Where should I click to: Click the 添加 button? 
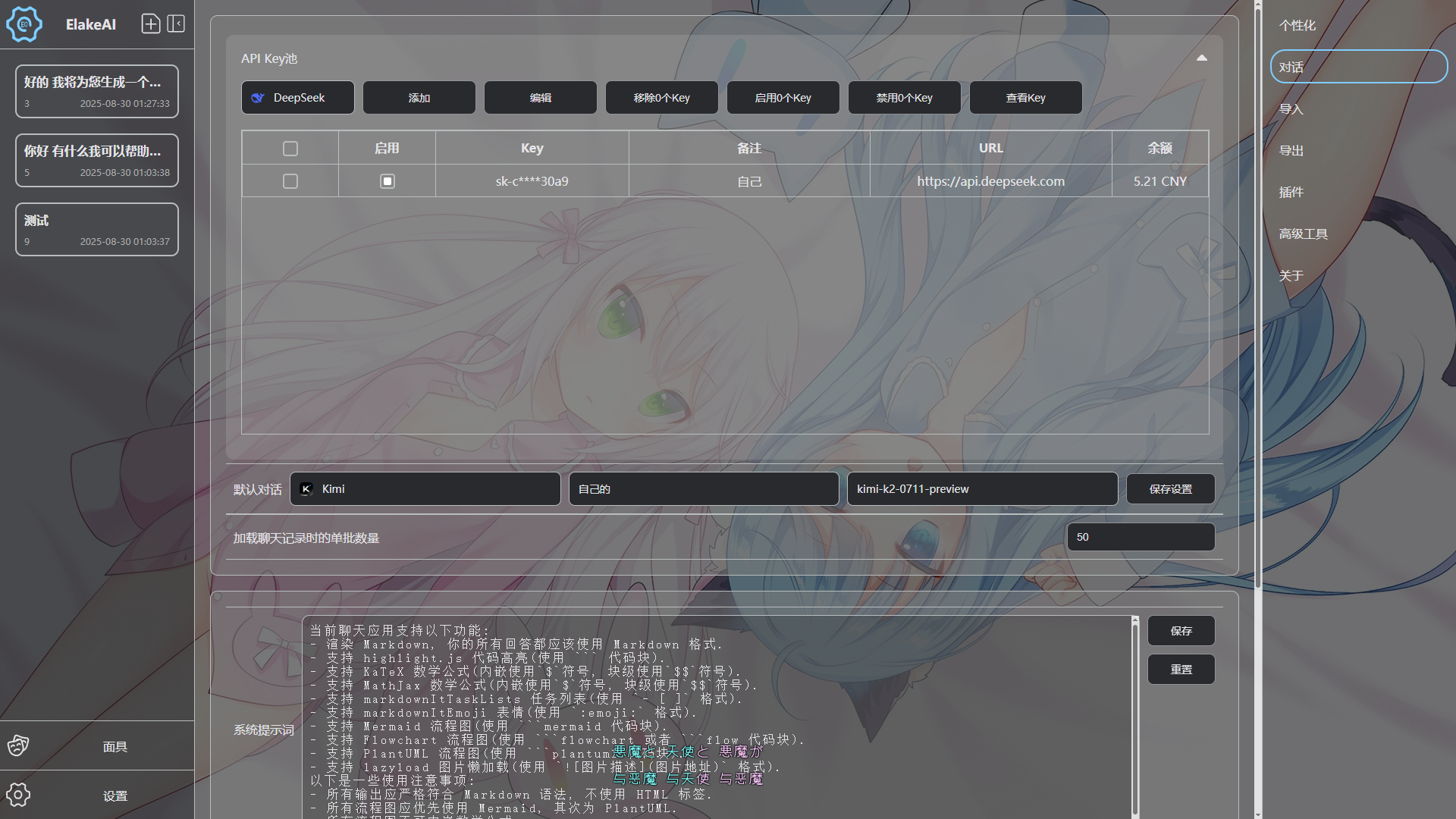coord(419,98)
